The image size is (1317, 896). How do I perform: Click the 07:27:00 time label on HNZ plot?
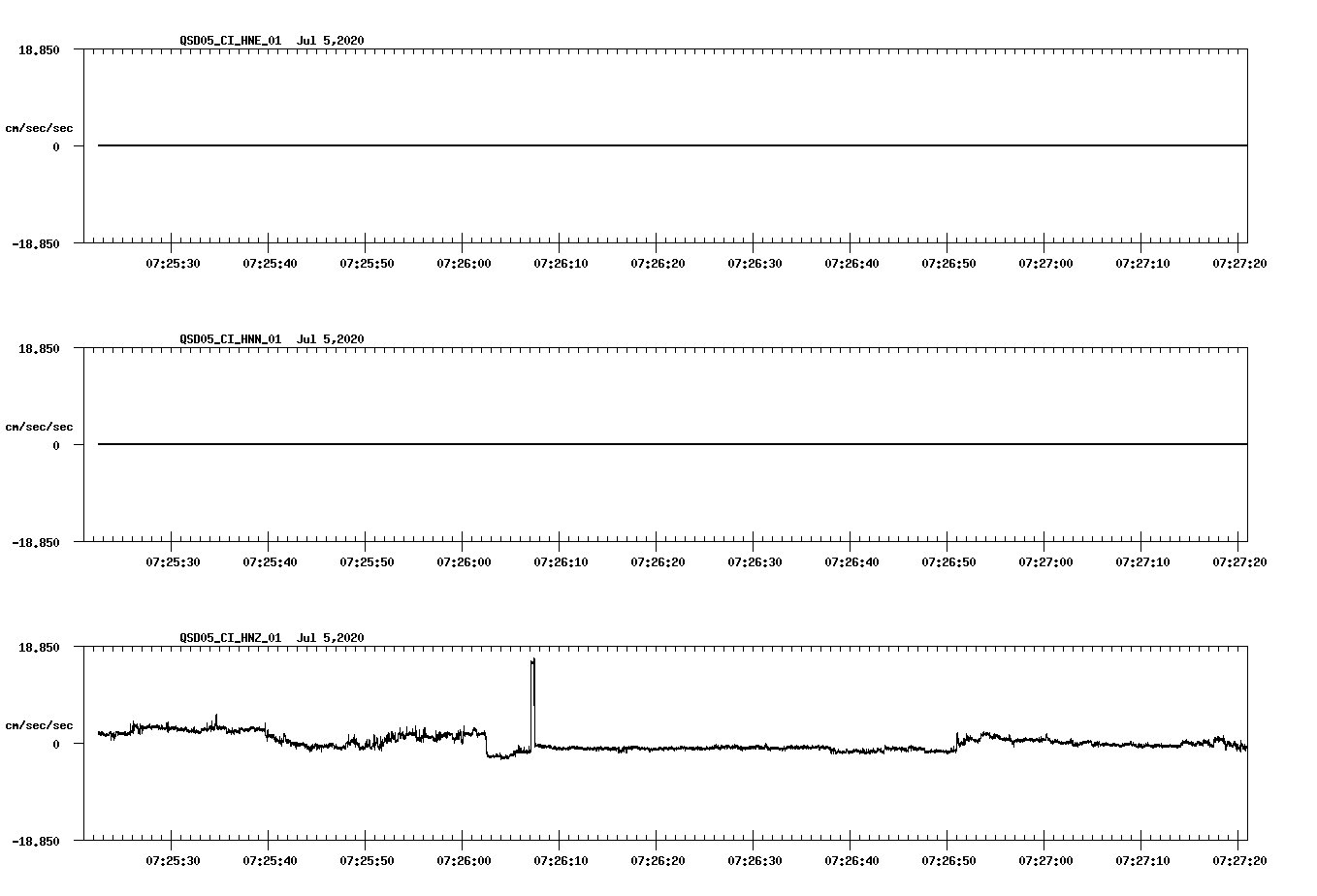(x=1045, y=860)
